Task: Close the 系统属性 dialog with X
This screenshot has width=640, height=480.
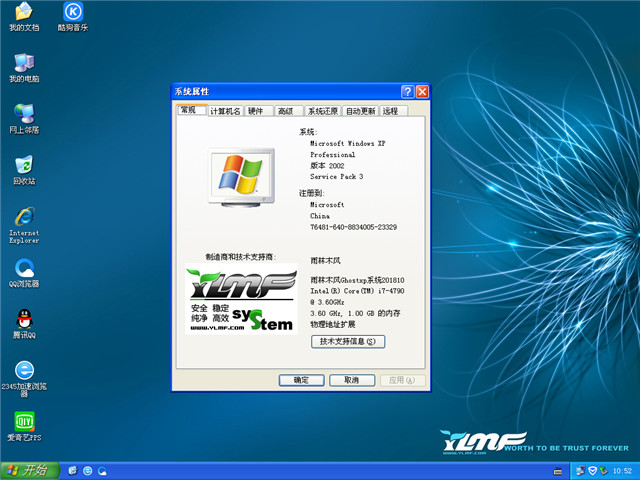Action: point(422,91)
